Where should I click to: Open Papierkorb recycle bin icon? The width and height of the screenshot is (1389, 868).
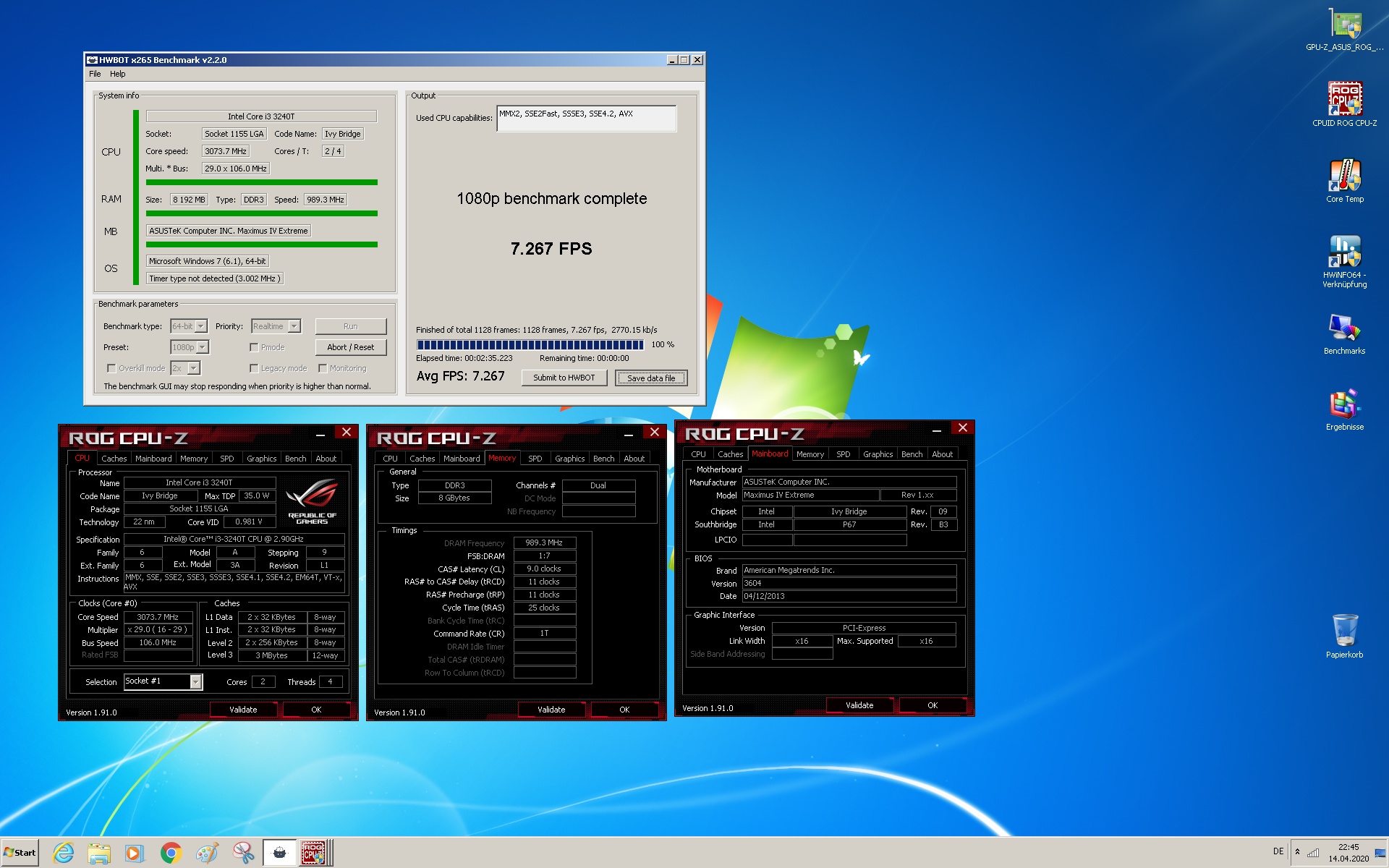pyautogui.click(x=1344, y=637)
